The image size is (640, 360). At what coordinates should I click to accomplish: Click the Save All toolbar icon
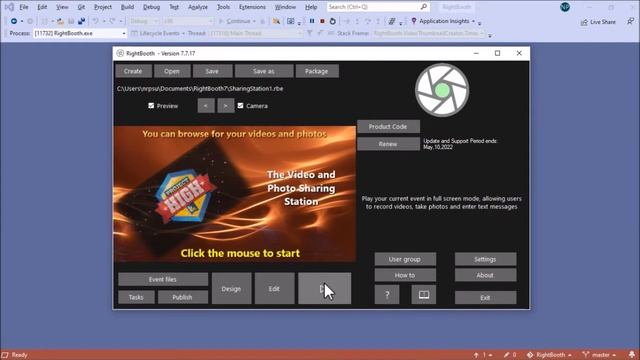(81, 21)
